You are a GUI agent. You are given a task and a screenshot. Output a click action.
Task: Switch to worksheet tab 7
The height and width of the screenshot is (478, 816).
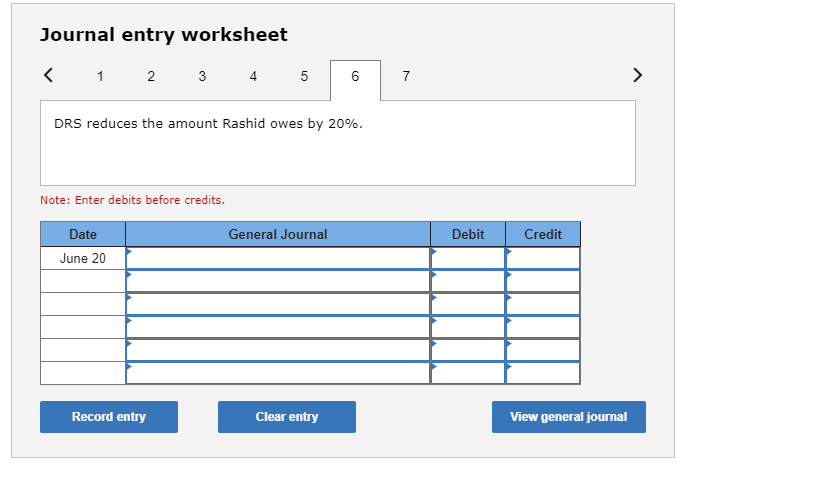pos(406,76)
